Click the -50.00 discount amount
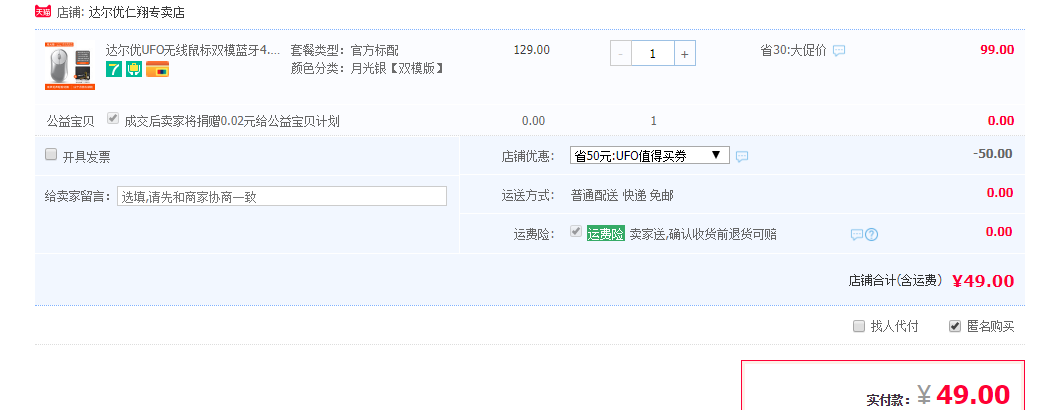 (992, 154)
